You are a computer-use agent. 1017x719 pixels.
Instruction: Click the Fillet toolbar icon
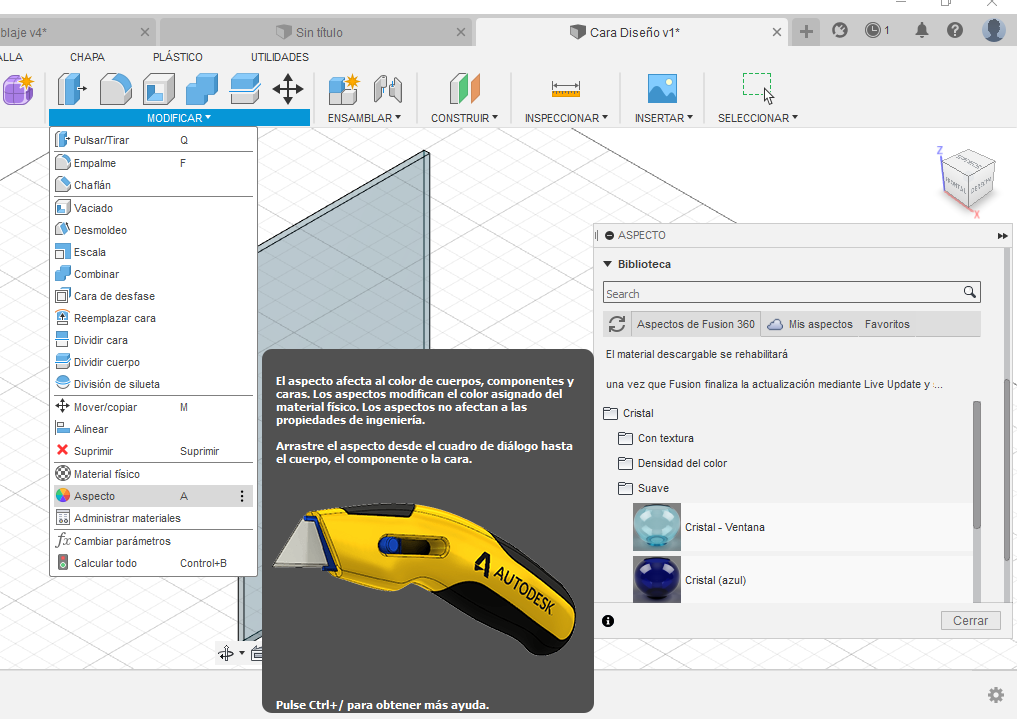115,89
